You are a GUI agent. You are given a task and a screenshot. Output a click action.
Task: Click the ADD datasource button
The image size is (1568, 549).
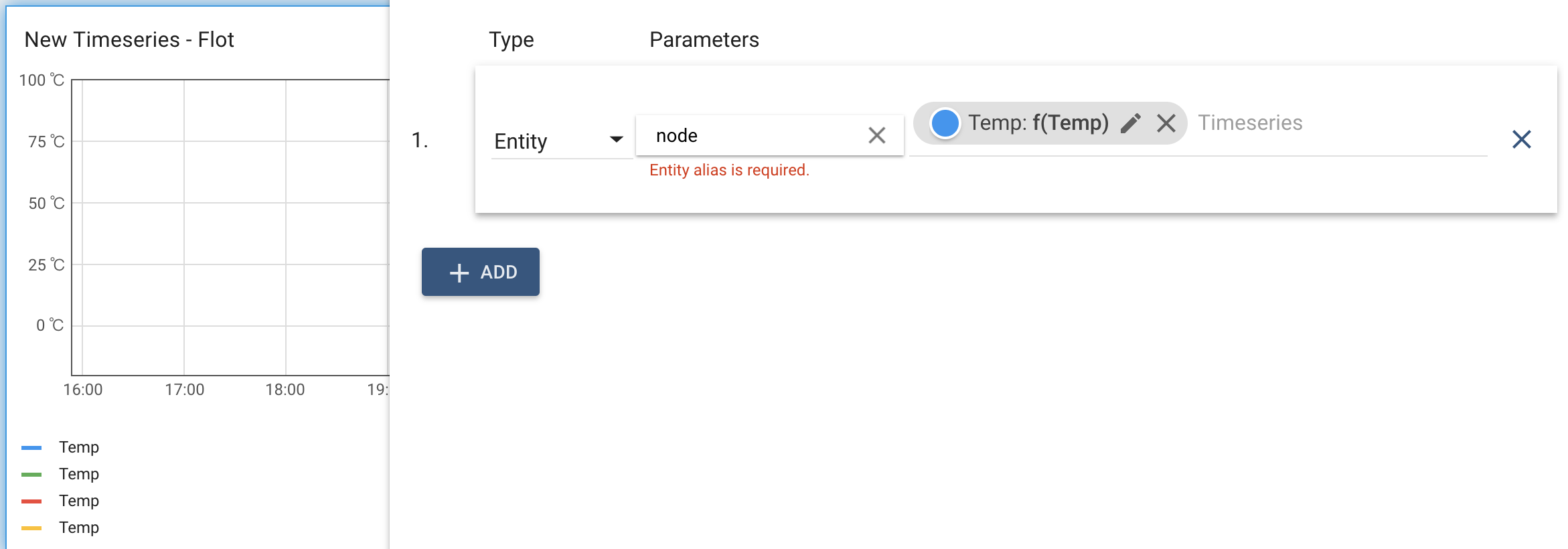coord(481,272)
